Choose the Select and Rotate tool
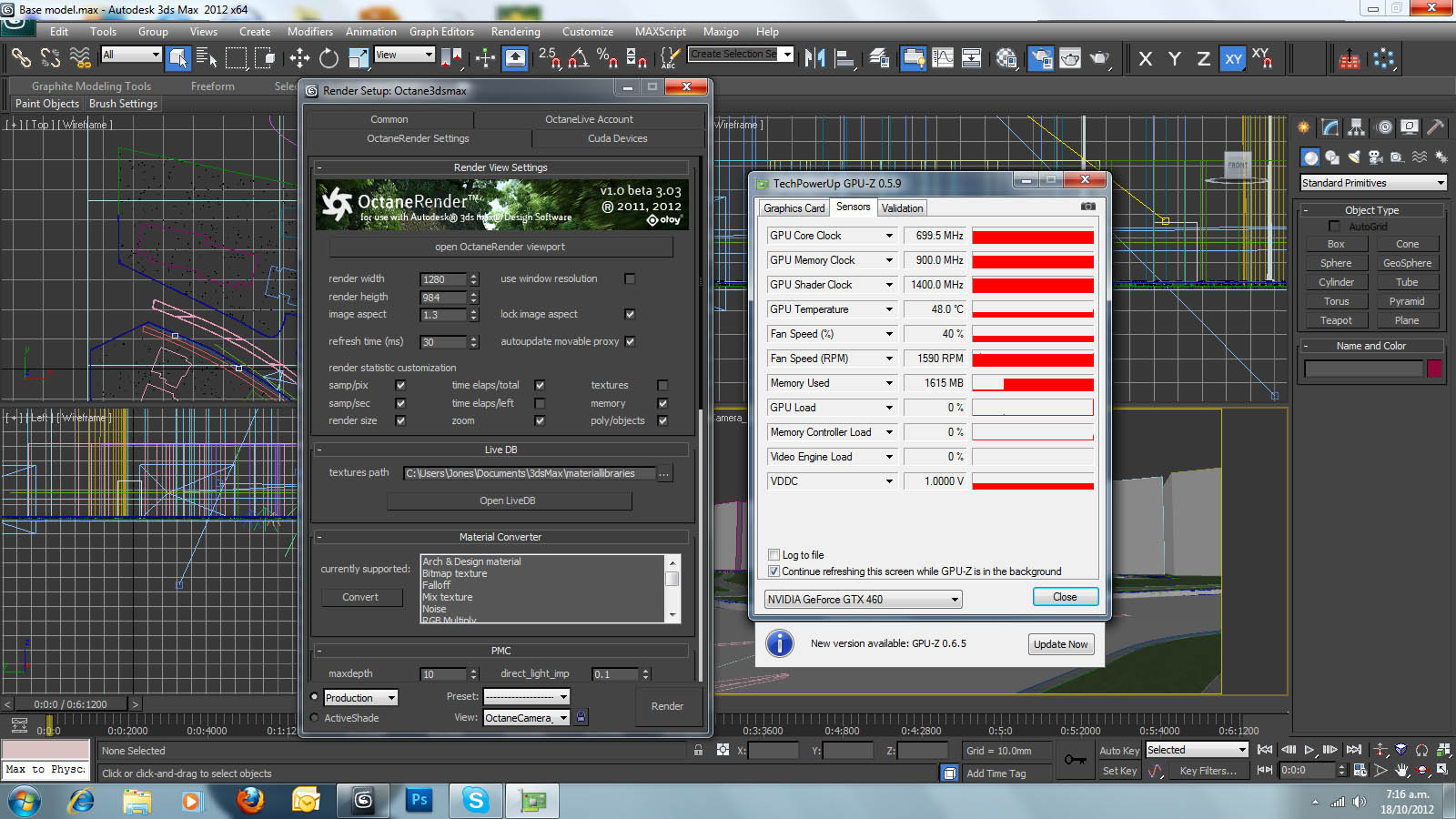The image size is (1456, 819). pos(329,58)
